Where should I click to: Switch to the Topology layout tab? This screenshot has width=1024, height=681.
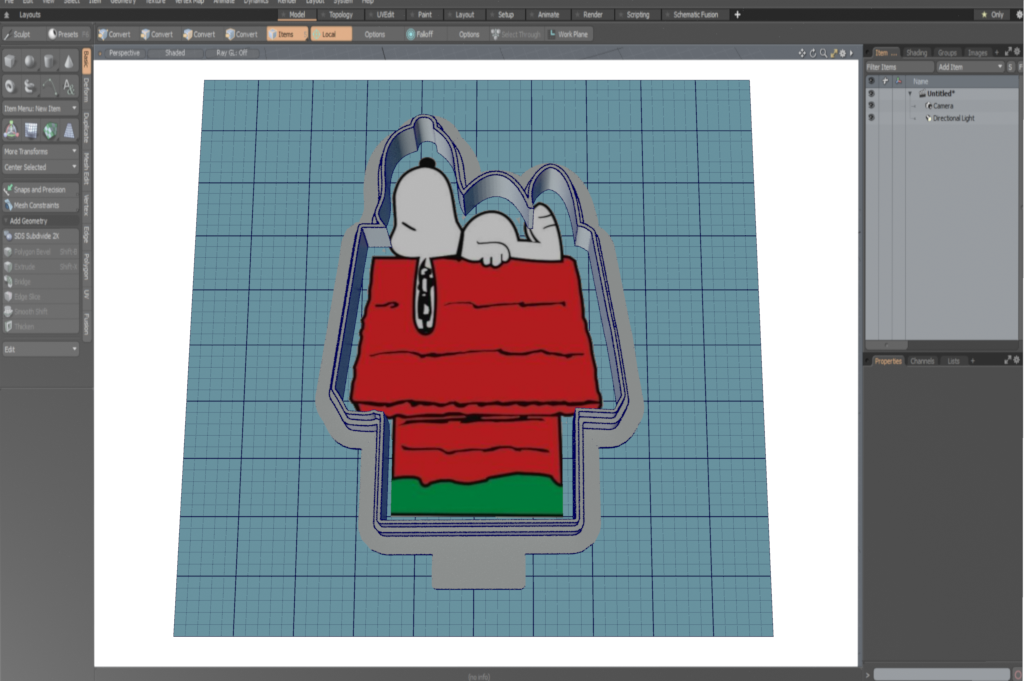click(x=342, y=15)
